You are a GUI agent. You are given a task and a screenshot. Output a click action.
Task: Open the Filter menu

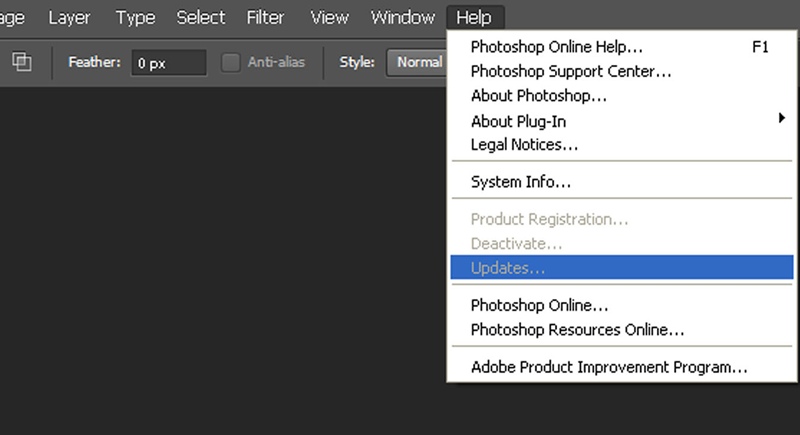pos(265,18)
